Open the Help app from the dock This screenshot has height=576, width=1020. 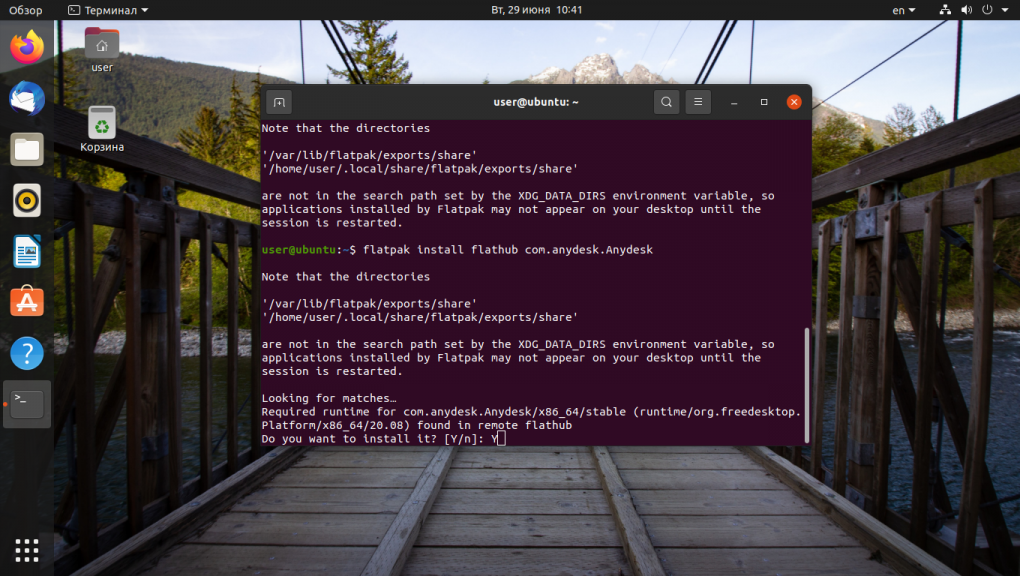26,353
